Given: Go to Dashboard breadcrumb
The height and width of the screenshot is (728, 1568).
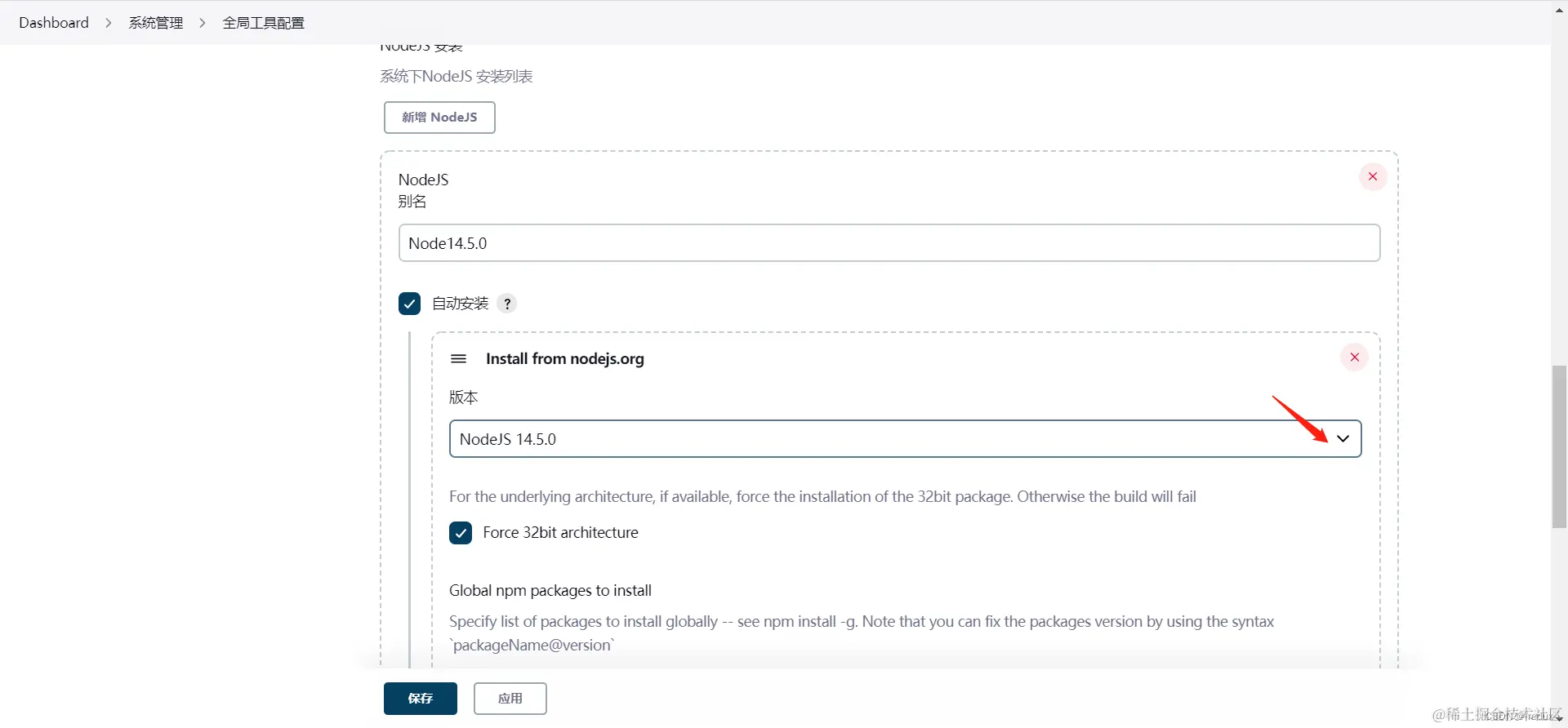Looking at the screenshot, I should (54, 23).
